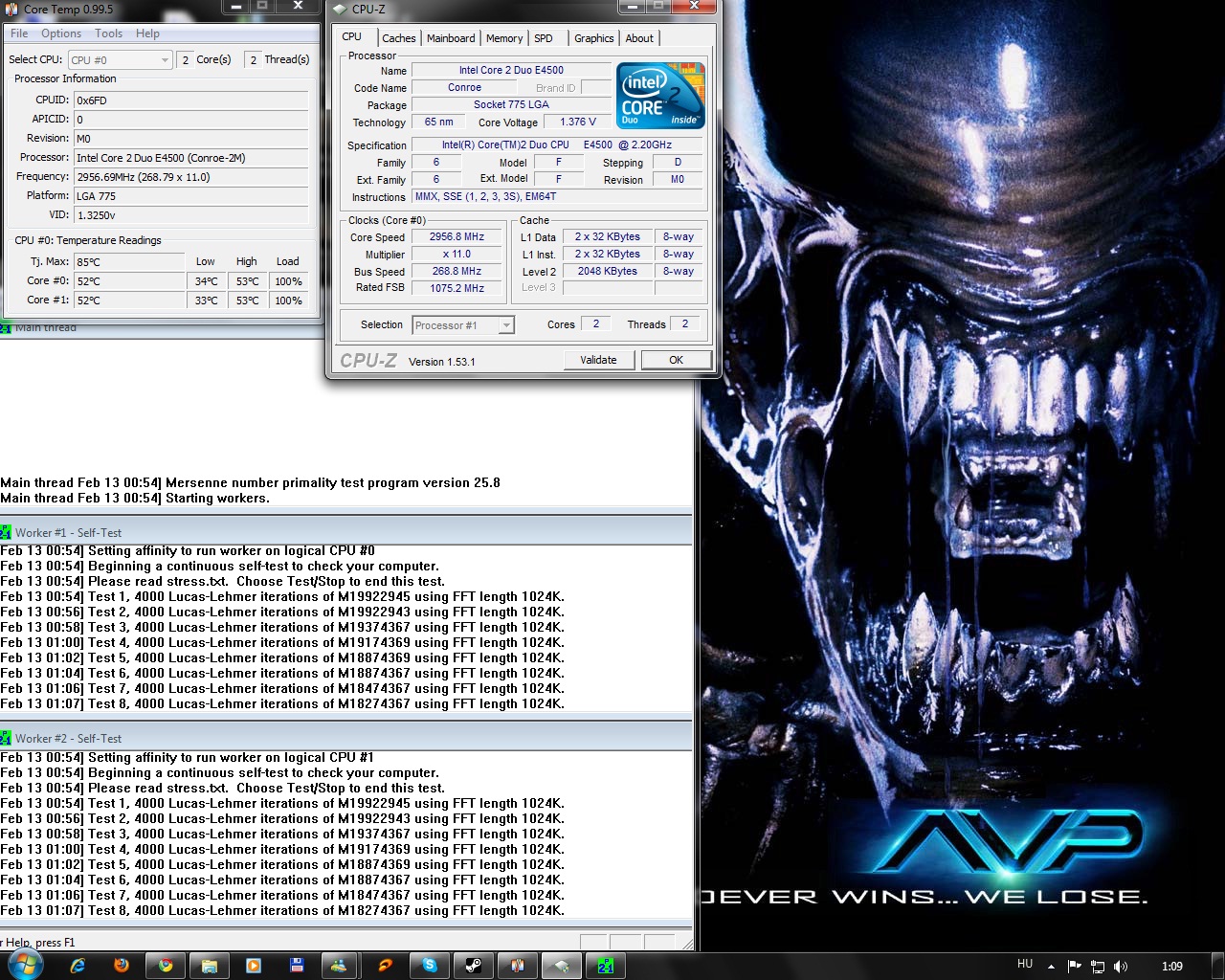Click Core Voltage value 1.376 V
This screenshot has height=980, width=1225.
[577, 122]
